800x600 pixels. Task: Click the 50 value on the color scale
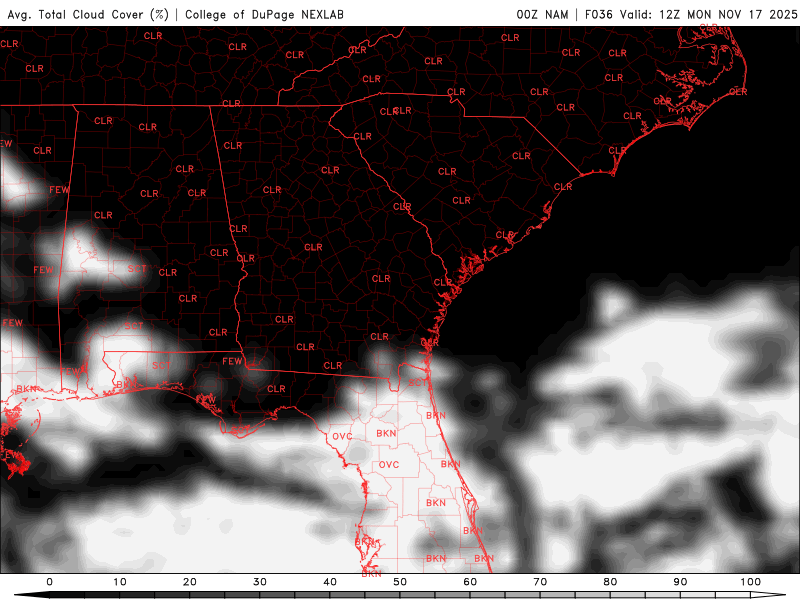pos(400,582)
